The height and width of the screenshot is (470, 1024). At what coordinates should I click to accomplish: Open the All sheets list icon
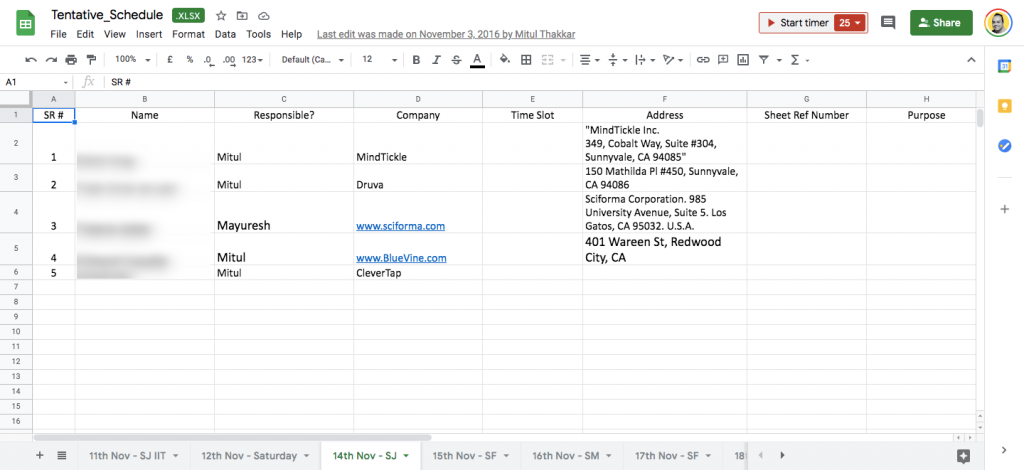(x=61, y=455)
